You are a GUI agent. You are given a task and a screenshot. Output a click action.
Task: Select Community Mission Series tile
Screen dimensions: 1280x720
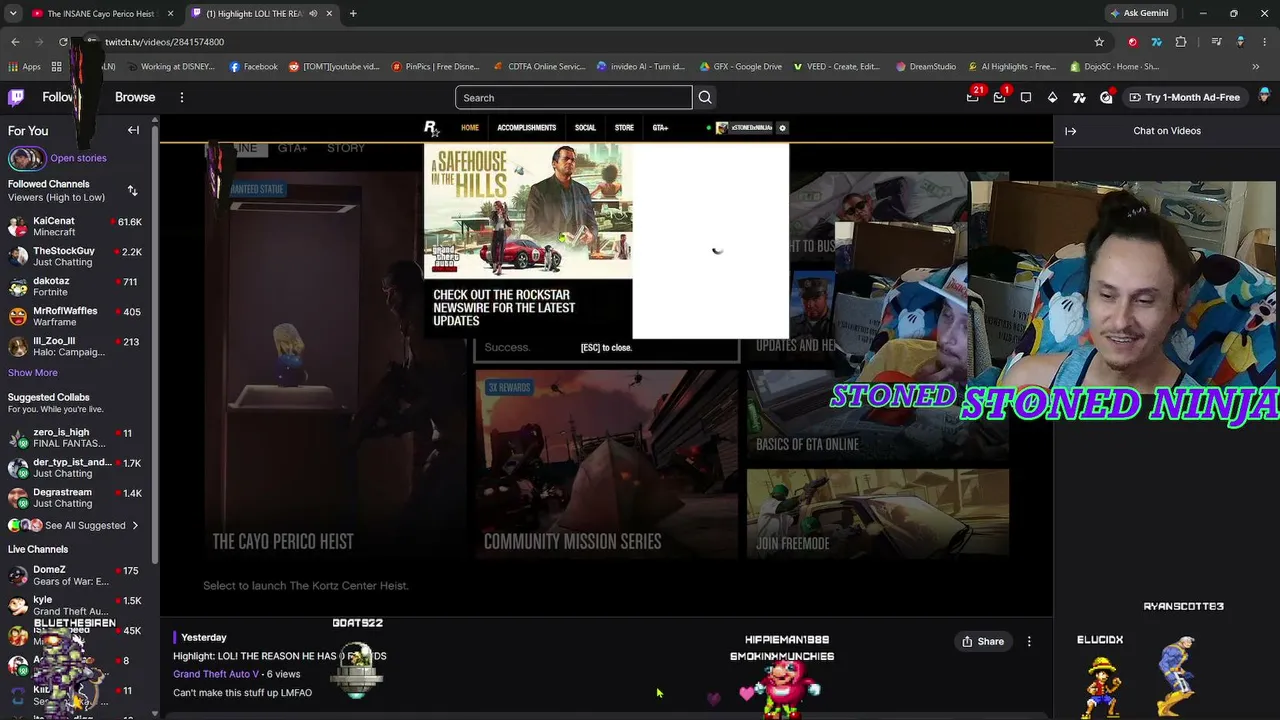tap(607, 464)
